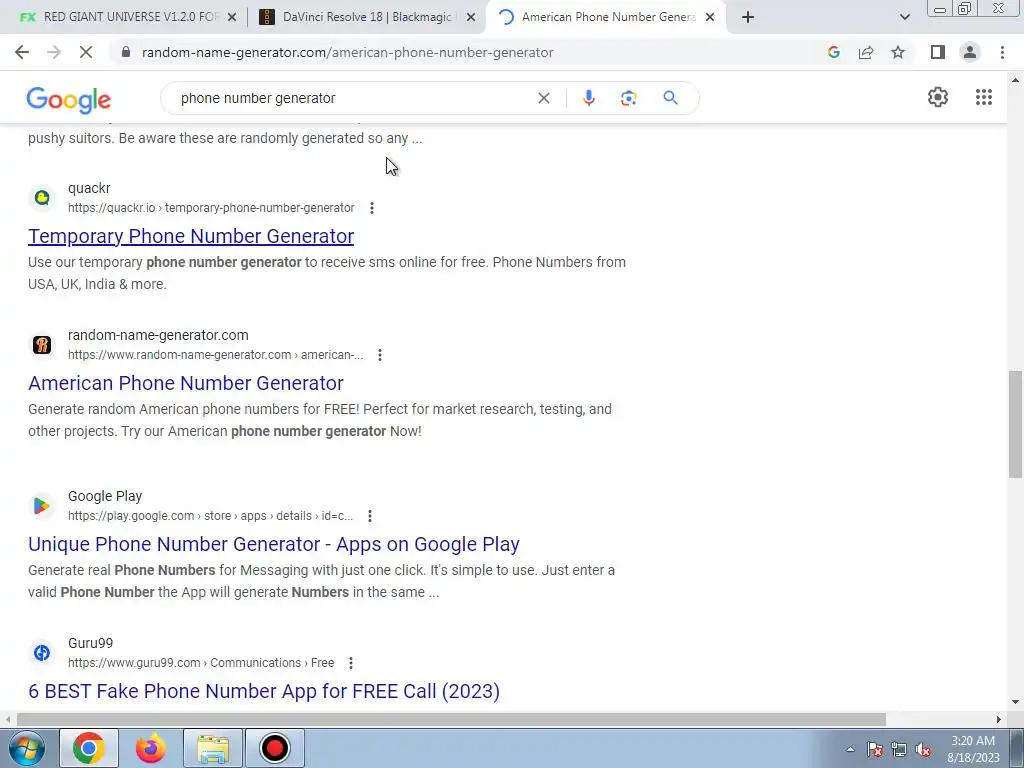Open Google quick settings gear
Image resolution: width=1024 pixels, height=768 pixels.
tap(938, 97)
